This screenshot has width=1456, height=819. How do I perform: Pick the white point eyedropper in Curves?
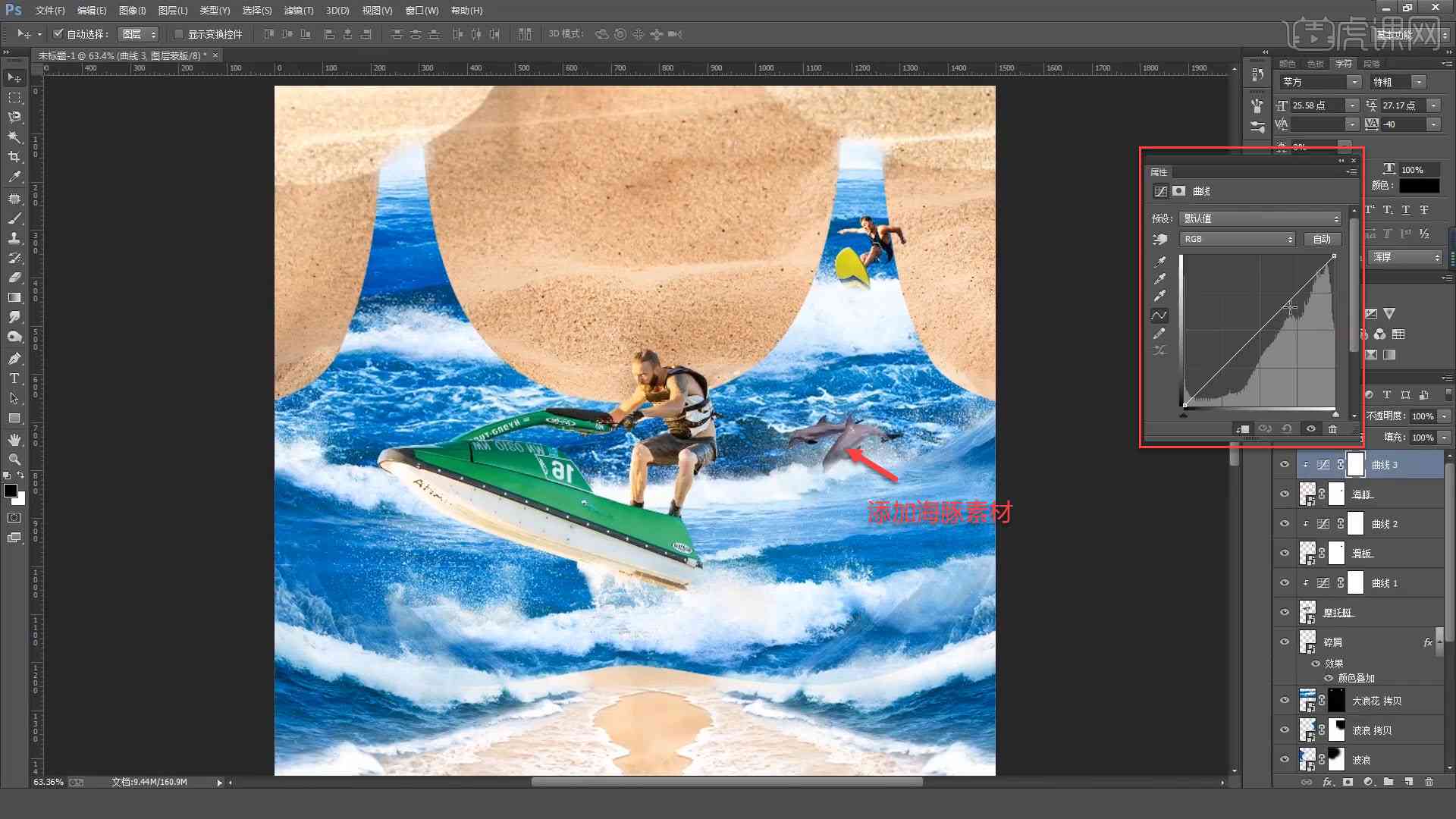1160,297
